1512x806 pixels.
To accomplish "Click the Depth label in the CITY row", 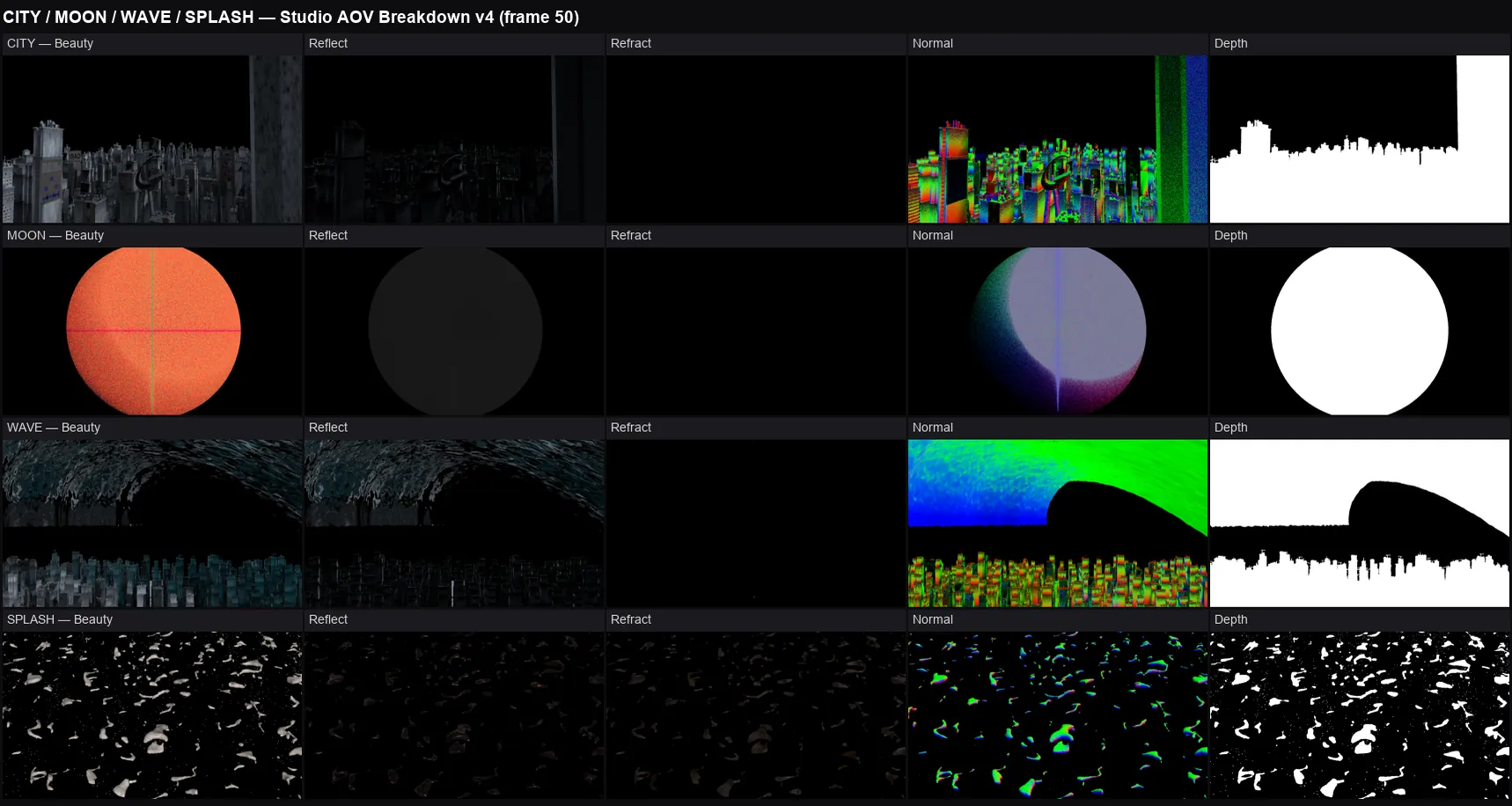I will coord(1231,43).
